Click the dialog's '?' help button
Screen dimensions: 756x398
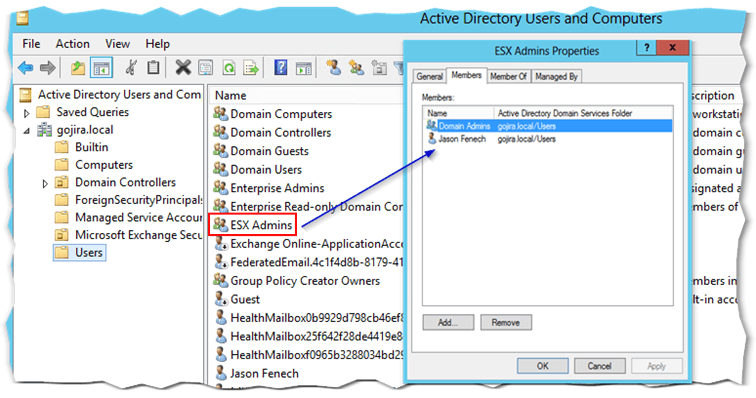pos(647,47)
